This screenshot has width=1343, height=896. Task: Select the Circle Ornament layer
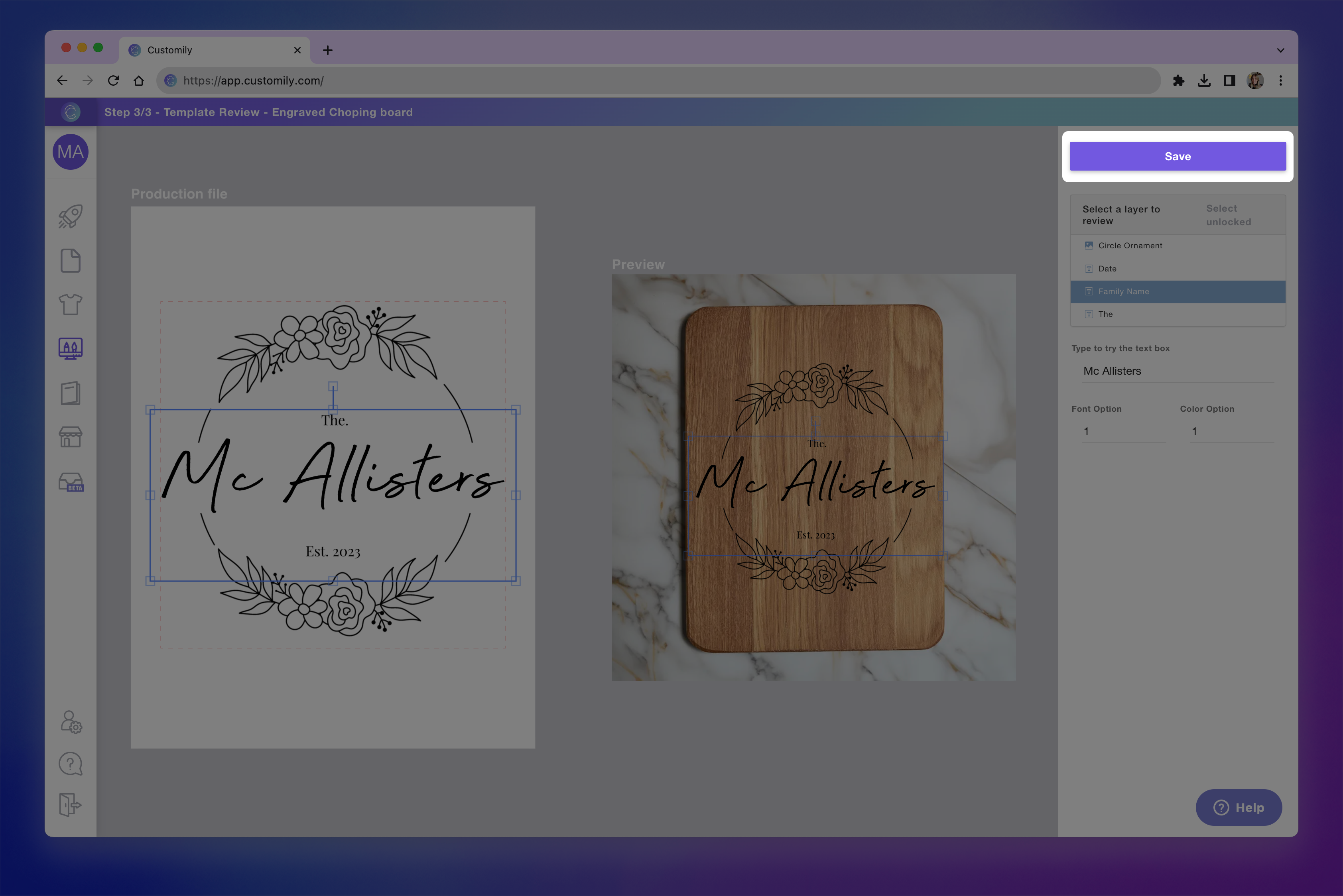[x=1130, y=246]
